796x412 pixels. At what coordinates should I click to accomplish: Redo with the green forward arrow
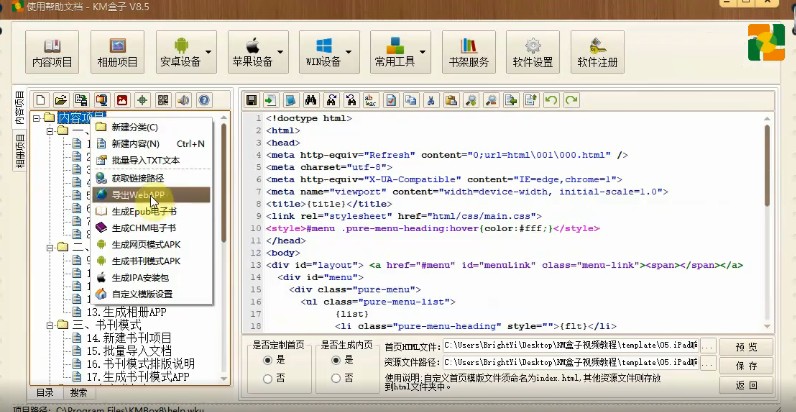(x=571, y=100)
